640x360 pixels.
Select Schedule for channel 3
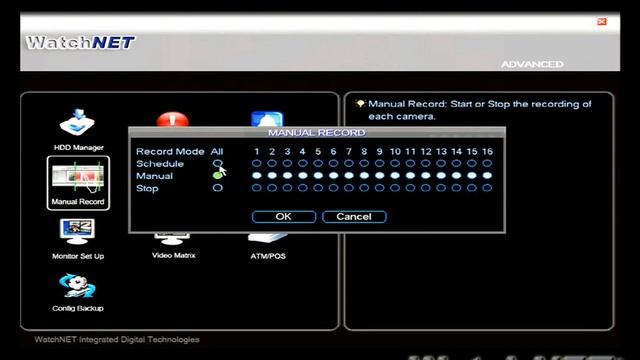coord(287,163)
